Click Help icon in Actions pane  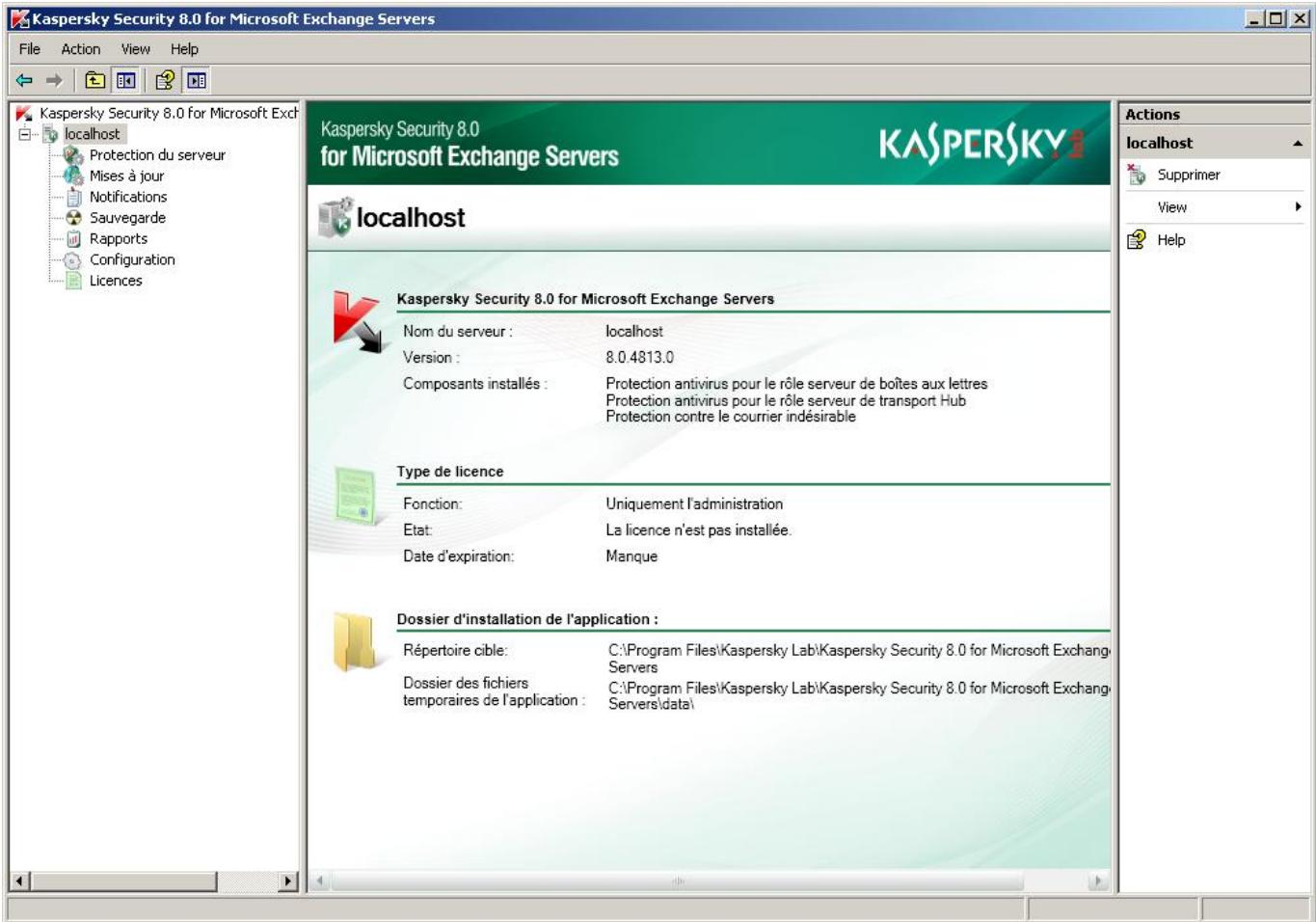click(1137, 240)
